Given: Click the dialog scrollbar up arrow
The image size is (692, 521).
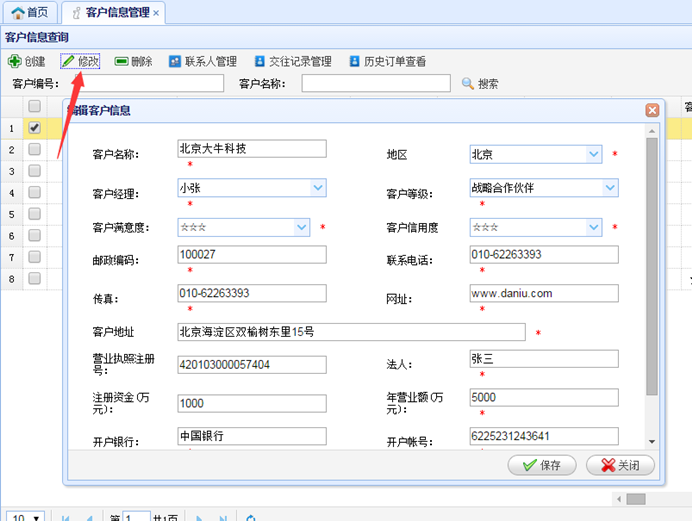Looking at the screenshot, I should point(652,131).
